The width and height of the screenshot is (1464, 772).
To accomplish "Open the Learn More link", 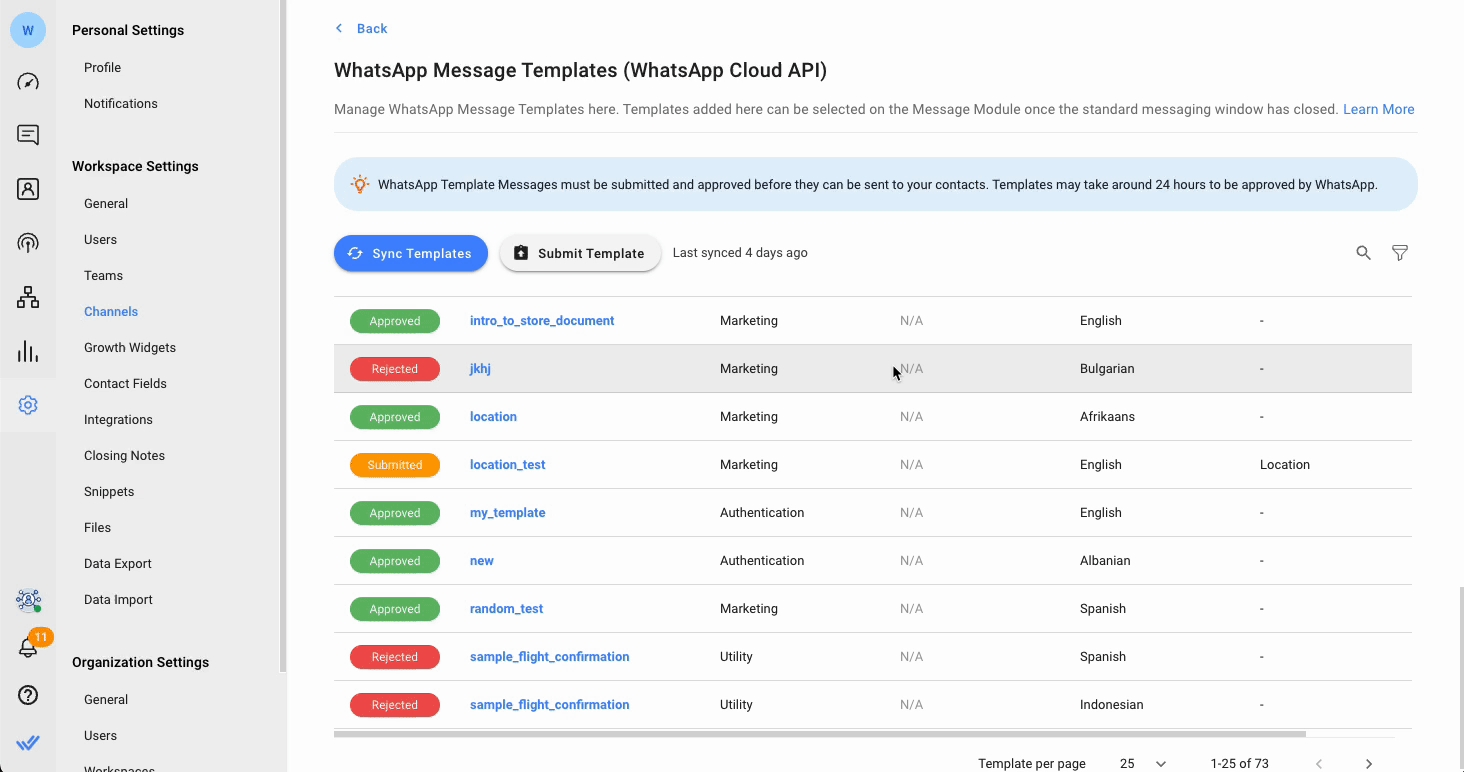I will click(x=1378, y=109).
